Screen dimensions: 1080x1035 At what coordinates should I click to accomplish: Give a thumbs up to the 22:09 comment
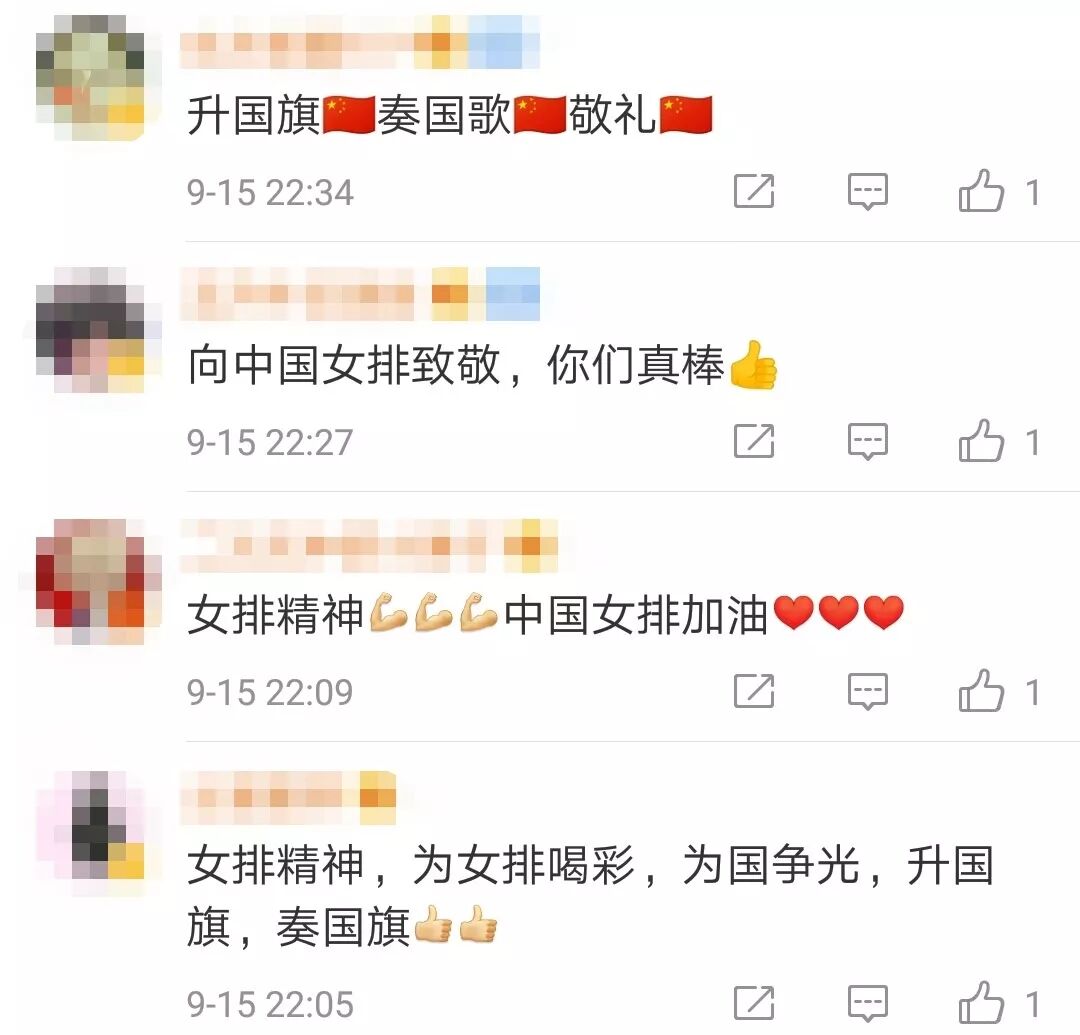pyautogui.click(x=981, y=691)
